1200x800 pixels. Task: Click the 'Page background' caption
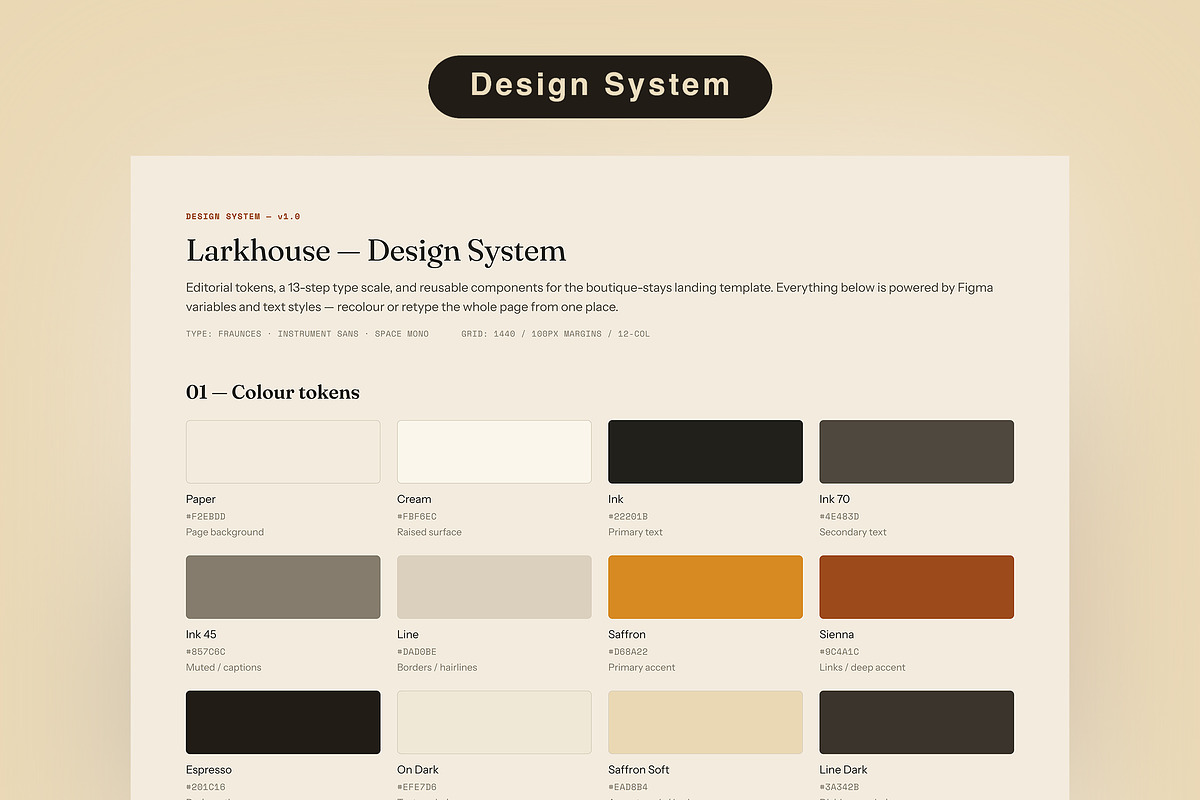click(x=225, y=532)
